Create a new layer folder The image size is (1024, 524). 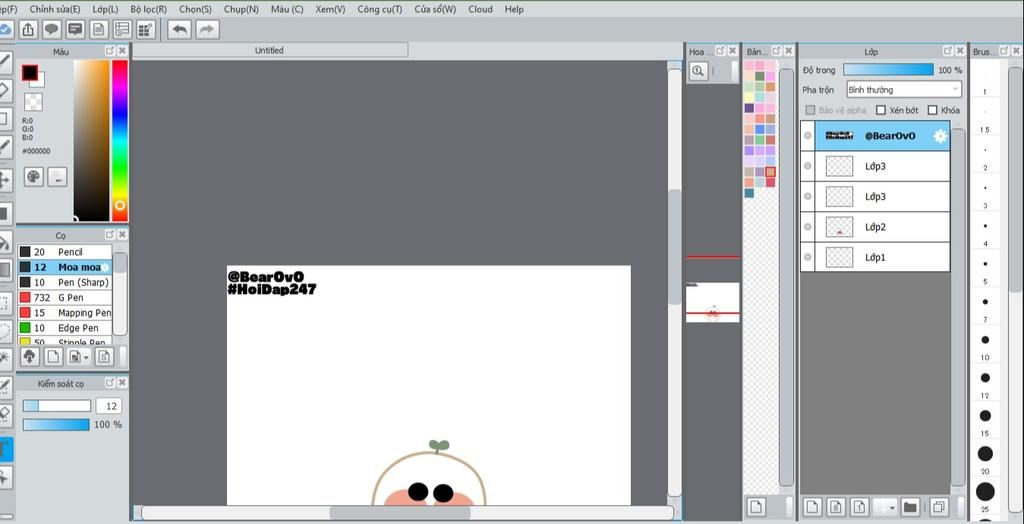[x=910, y=506]
